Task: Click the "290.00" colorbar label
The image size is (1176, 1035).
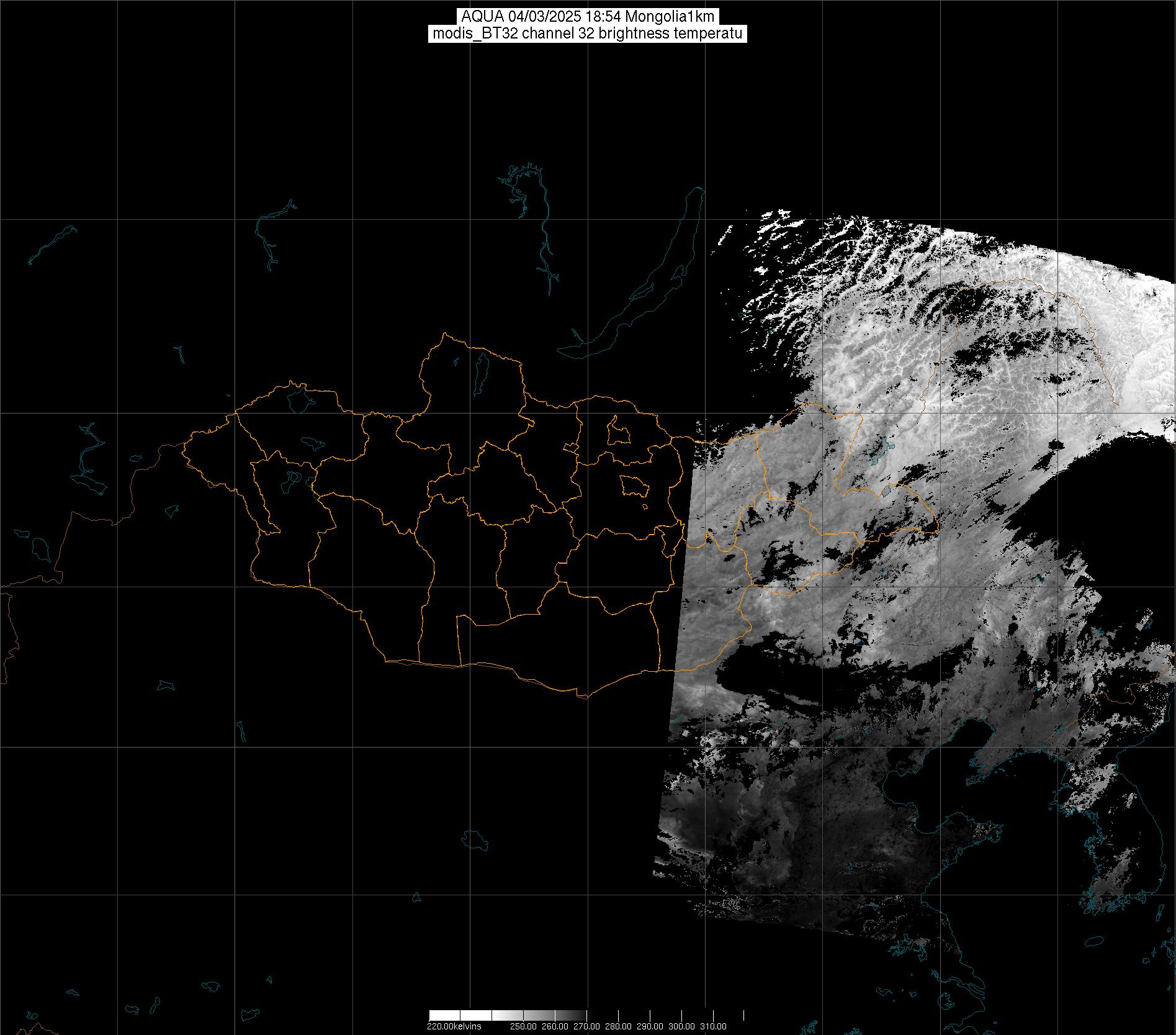Action: [650, 1026]
